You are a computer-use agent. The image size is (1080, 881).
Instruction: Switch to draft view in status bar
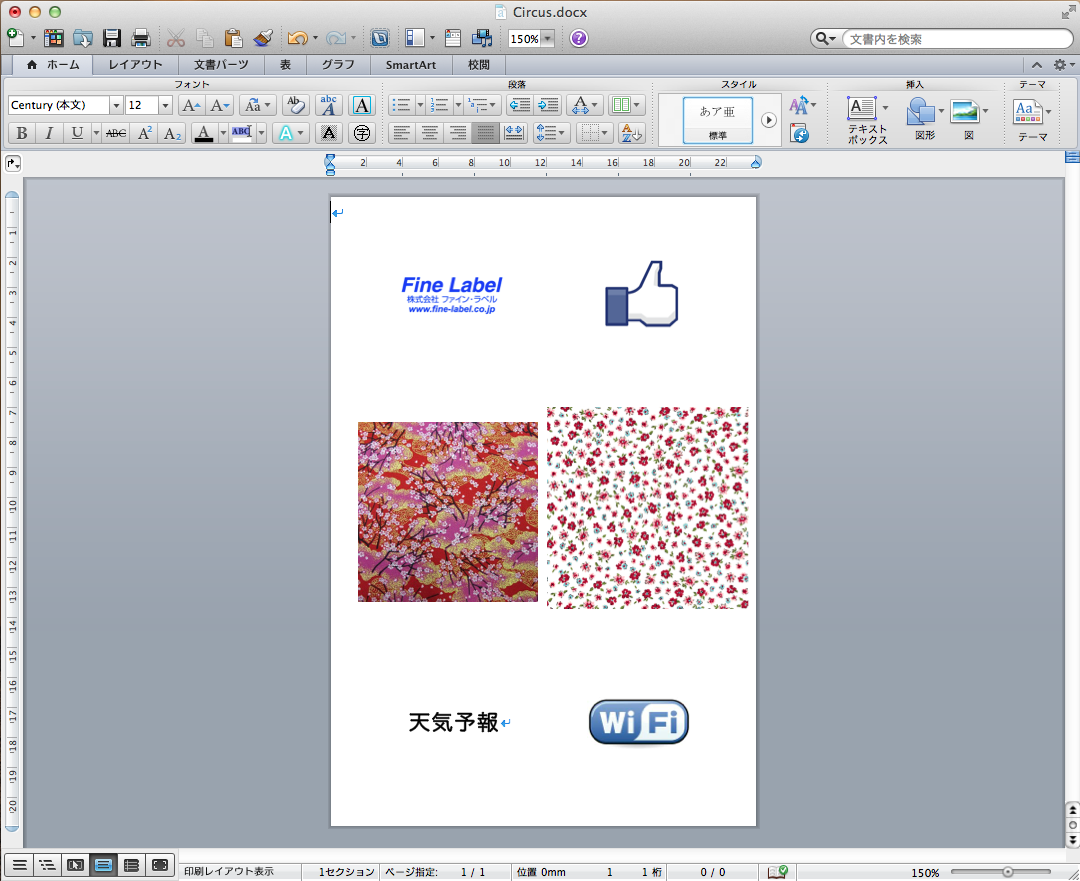coord(19,865)
